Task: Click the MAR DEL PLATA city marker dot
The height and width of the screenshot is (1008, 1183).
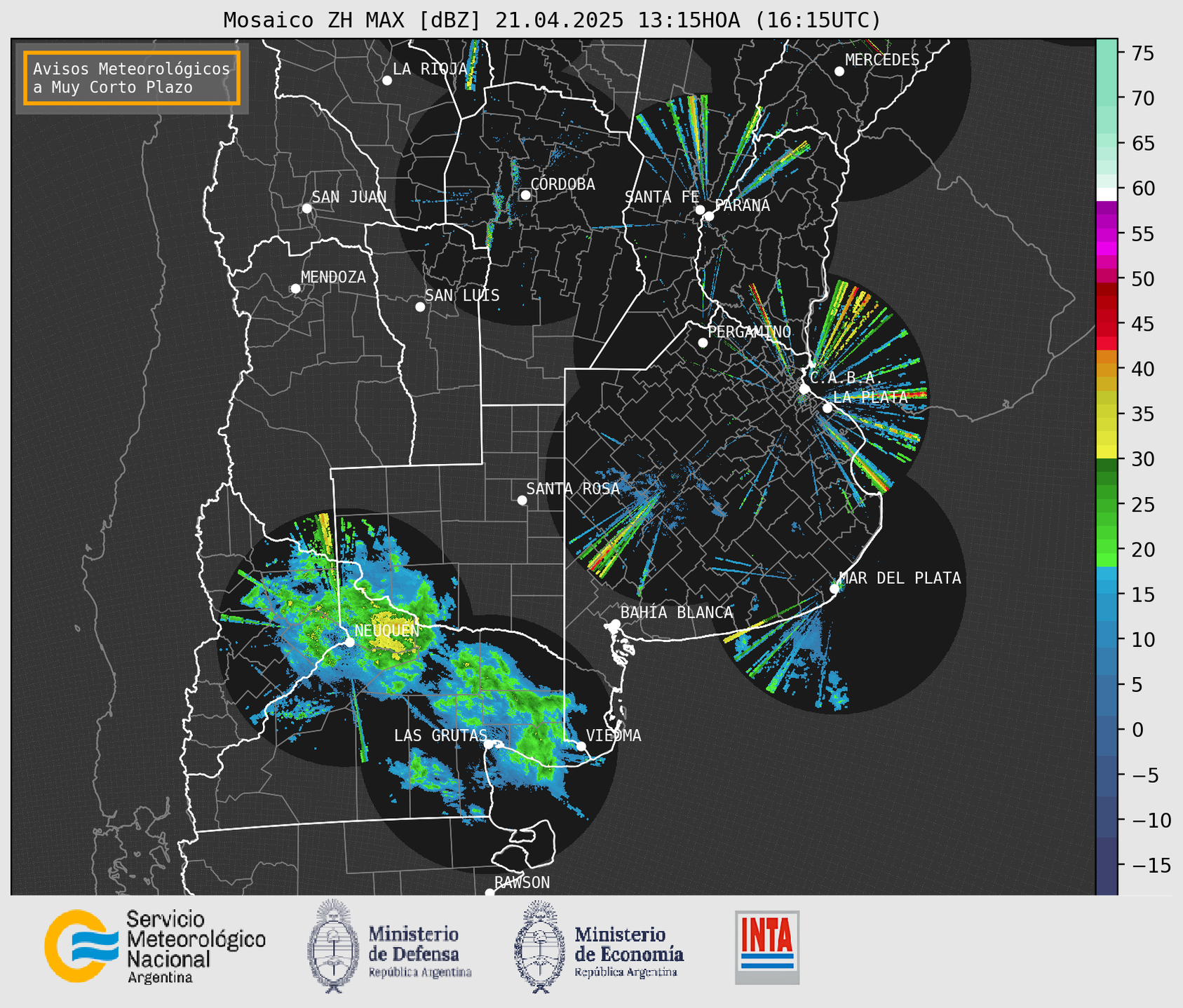Action: pos(834,589)
